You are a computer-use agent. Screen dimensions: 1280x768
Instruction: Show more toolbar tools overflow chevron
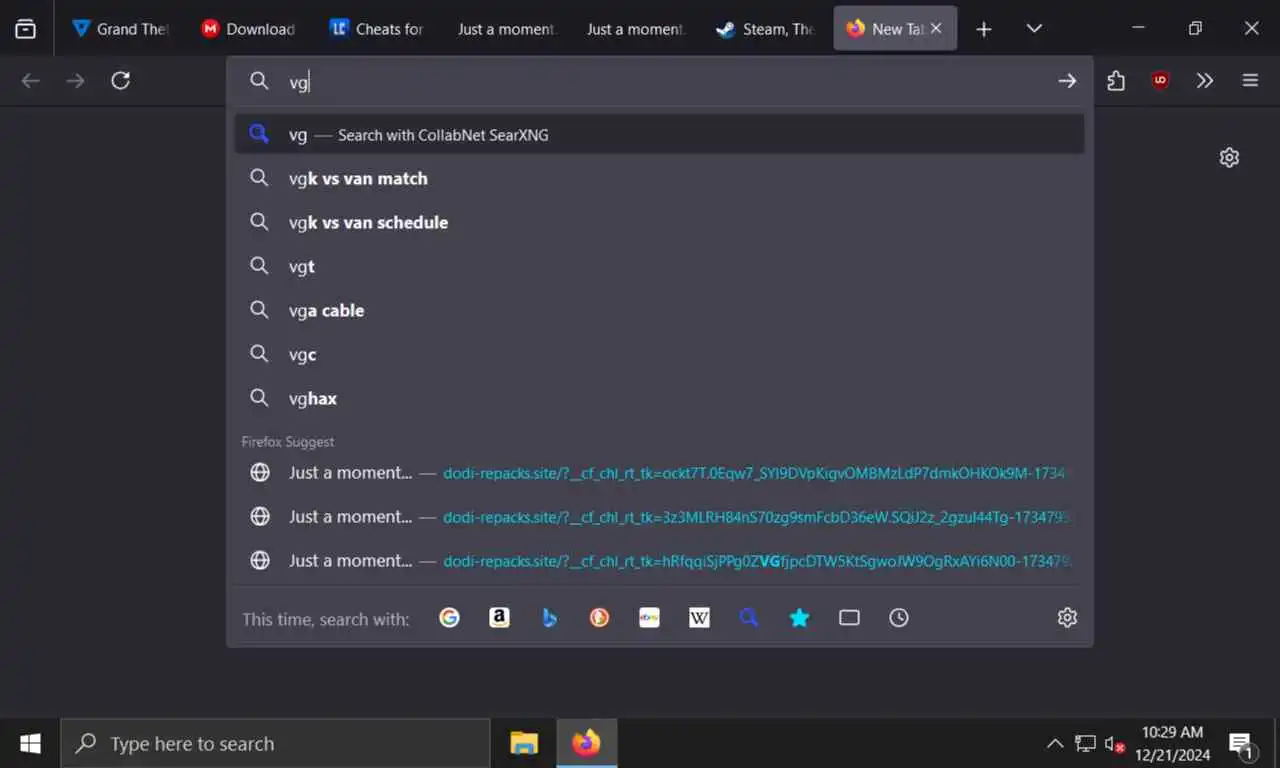pos(1205,81)
